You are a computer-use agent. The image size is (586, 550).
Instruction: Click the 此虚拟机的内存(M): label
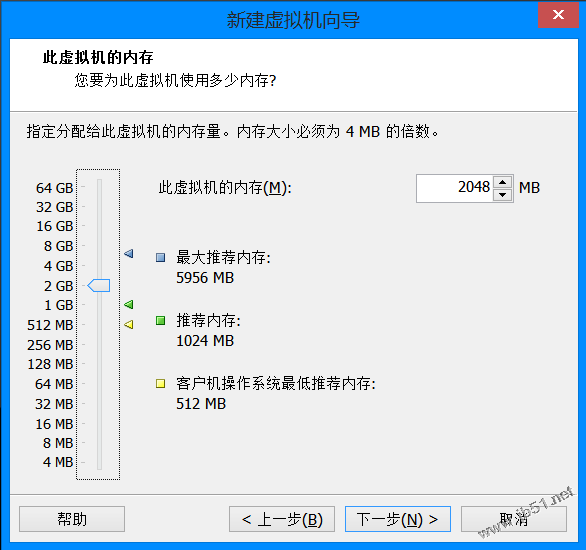coord(225,188)
